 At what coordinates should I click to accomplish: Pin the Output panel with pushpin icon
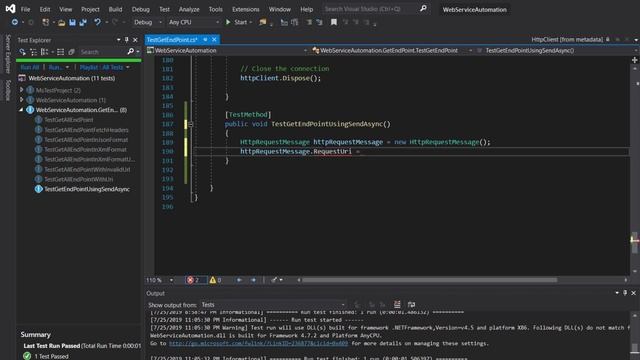[x=625, y=293]
